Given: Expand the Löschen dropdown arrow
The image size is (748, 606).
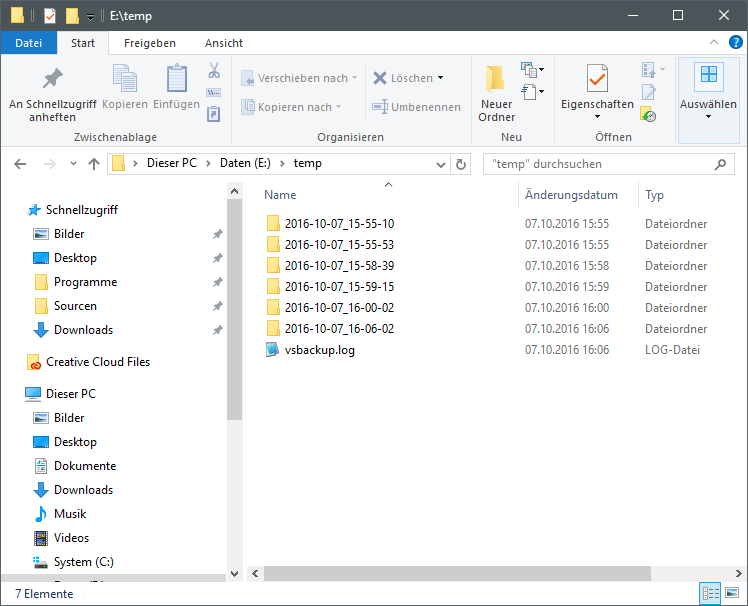Looking at the screenshot, I should pos(440,78).
